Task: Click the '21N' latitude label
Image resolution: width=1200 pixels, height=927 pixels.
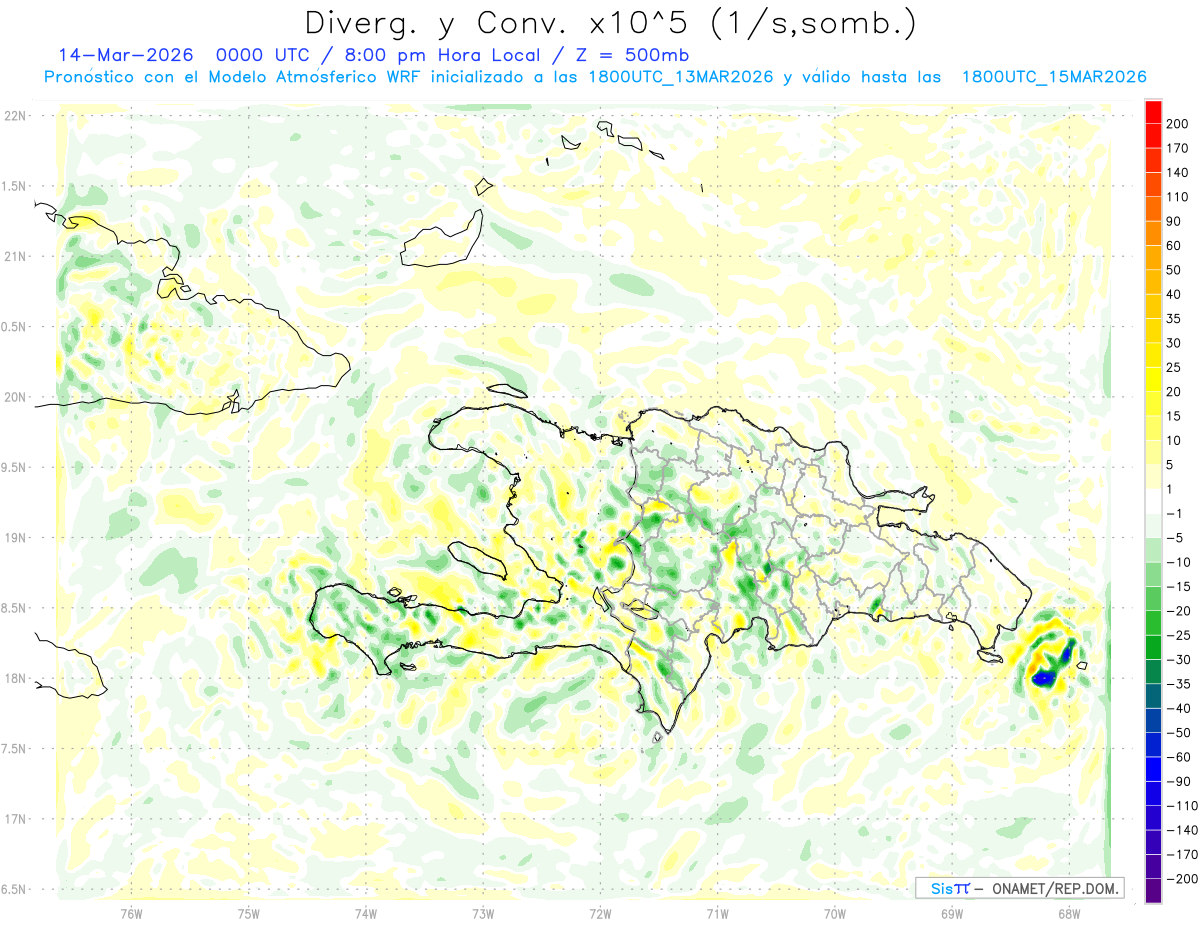Action: click(15, 256)
